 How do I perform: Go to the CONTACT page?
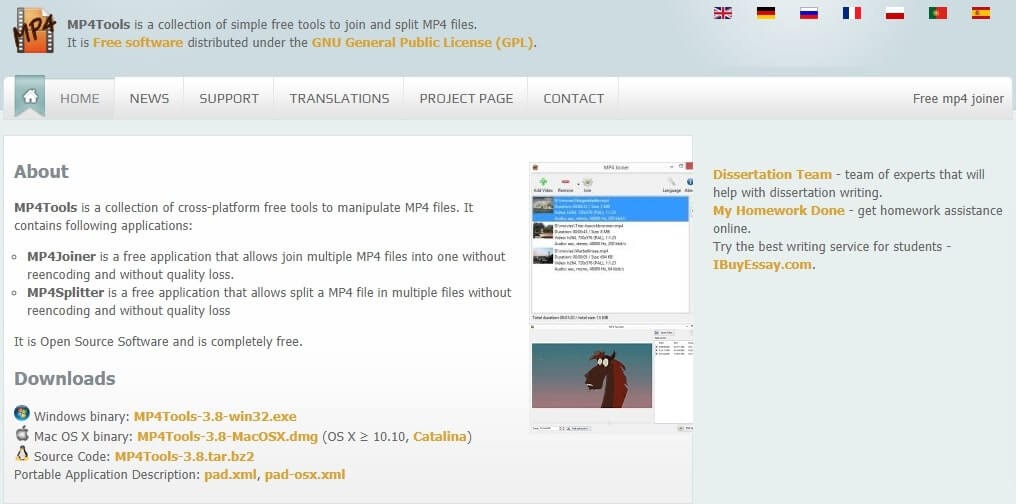point(573,98)
